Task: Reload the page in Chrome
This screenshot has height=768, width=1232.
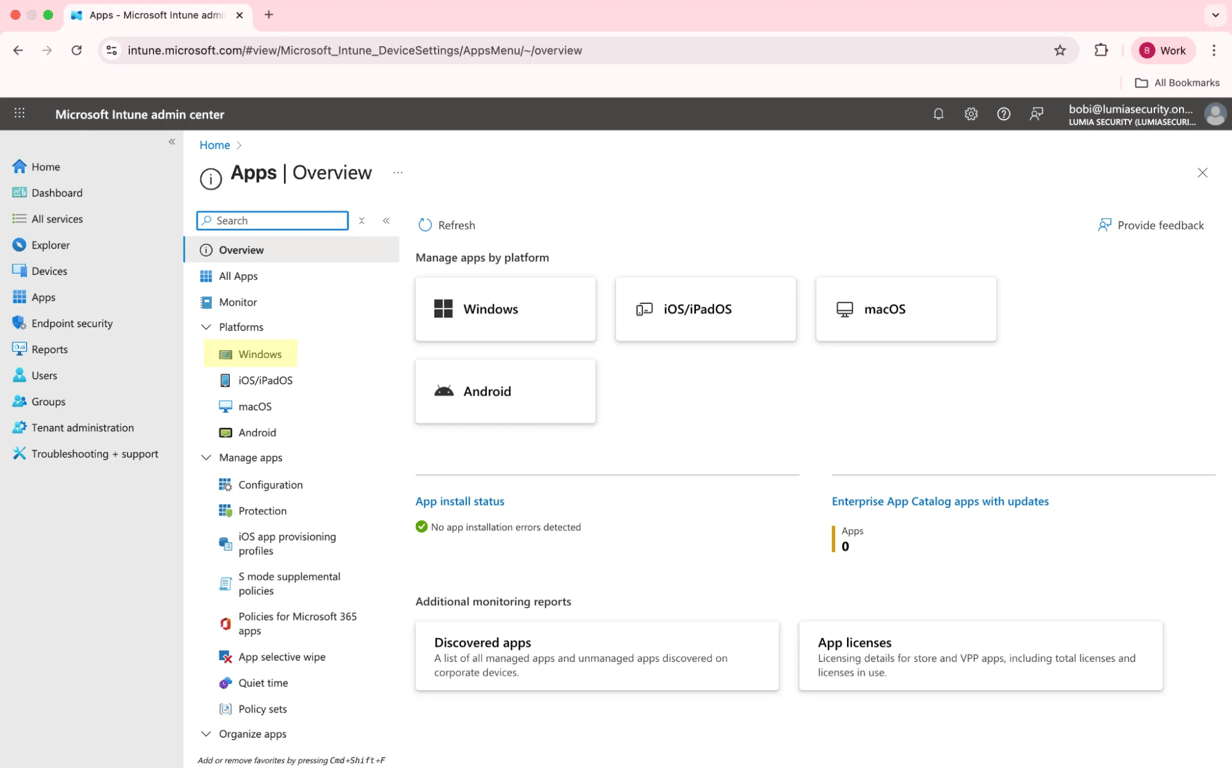Action: click(x=76, y=50)
